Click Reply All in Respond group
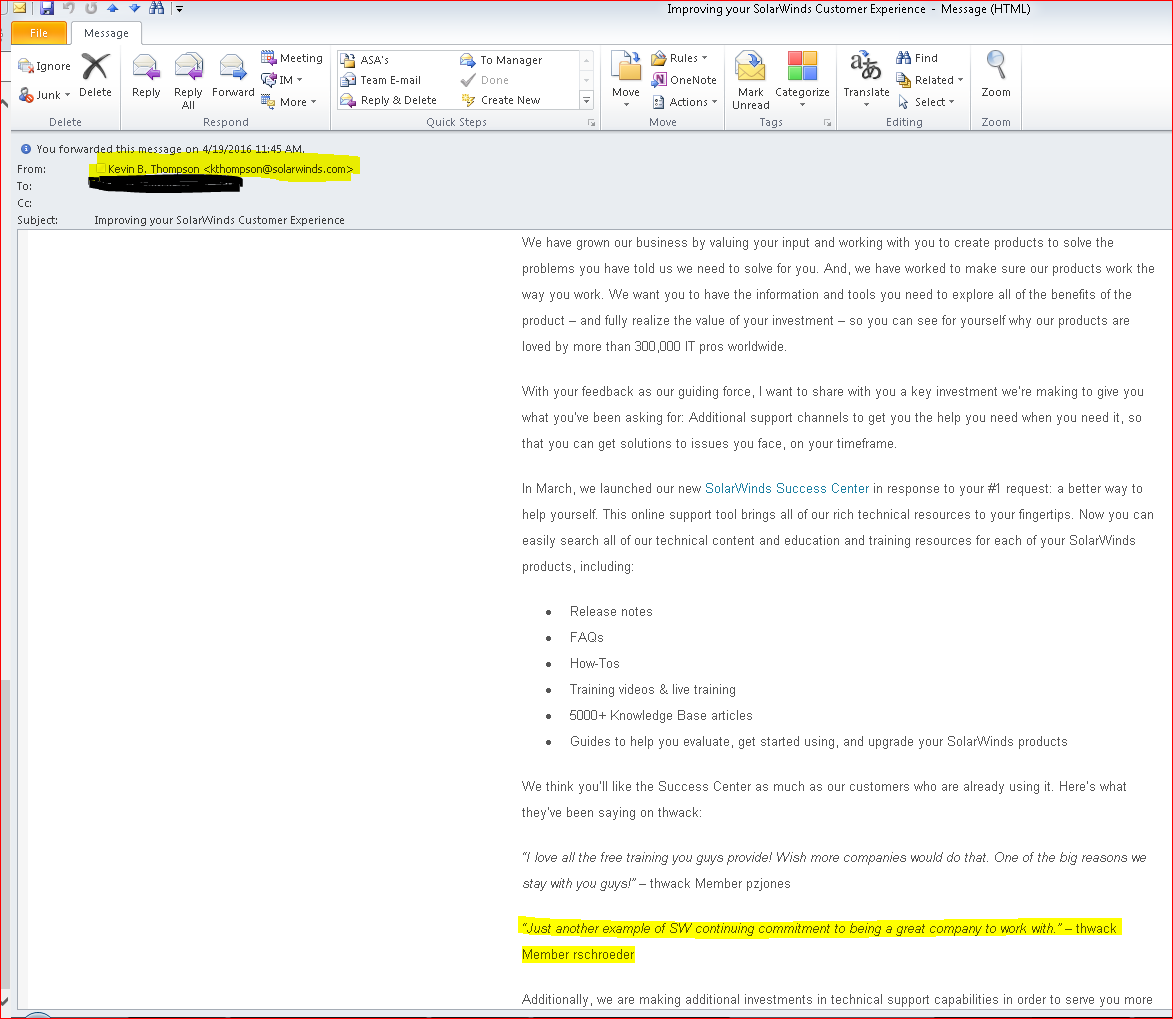Viewport: 1173px width, 1019px height. click(188, 81)
